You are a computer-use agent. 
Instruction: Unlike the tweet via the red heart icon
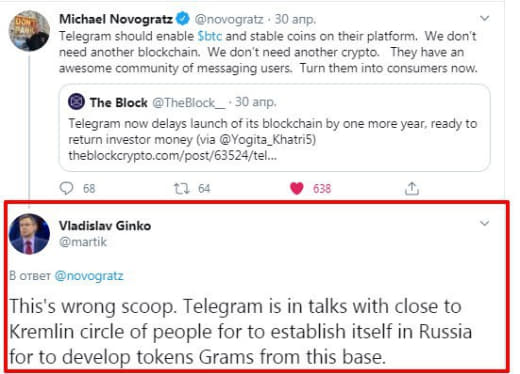click(297, 188)
